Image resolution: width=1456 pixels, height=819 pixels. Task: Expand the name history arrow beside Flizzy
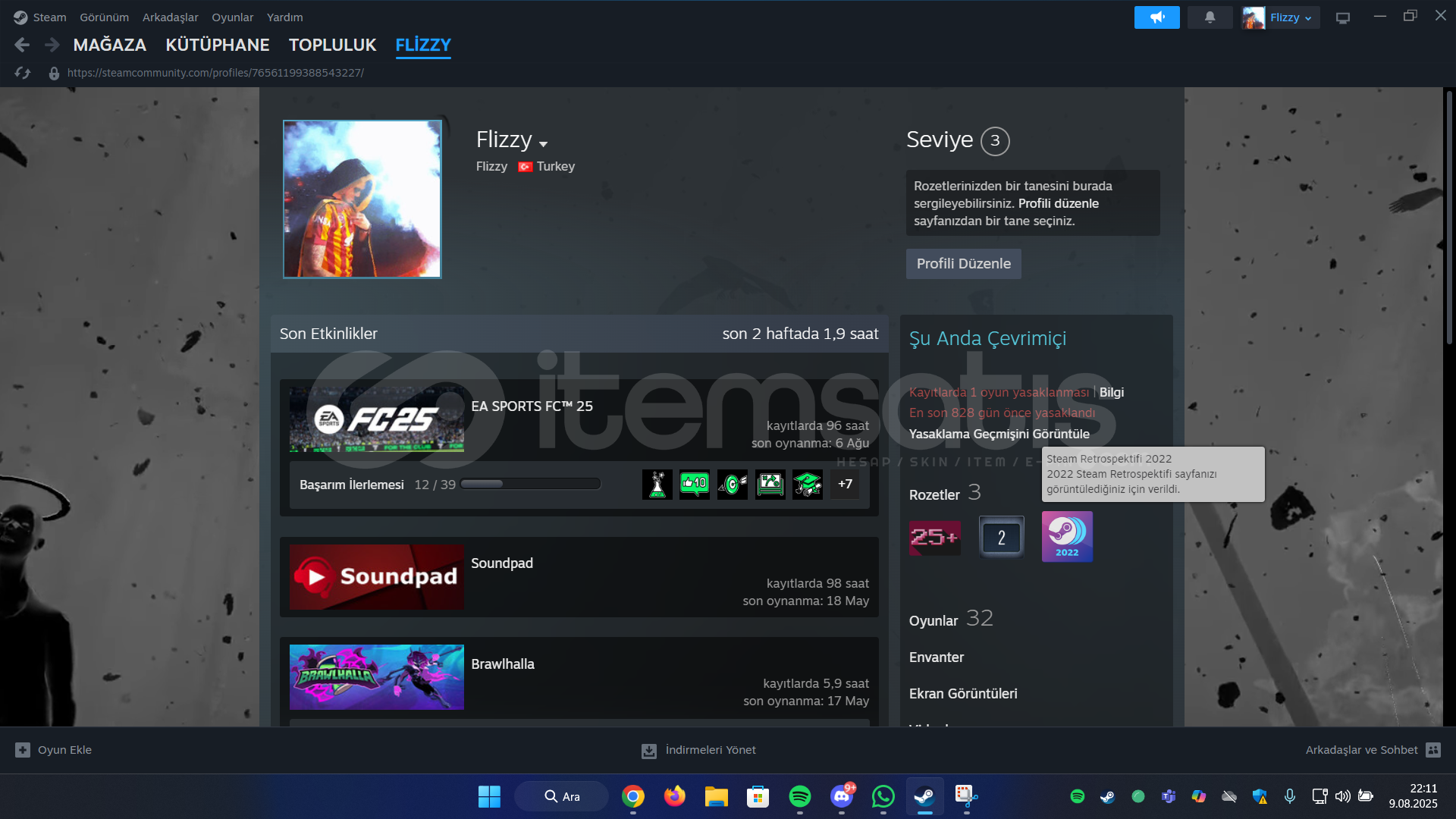(x=543, y=144)
